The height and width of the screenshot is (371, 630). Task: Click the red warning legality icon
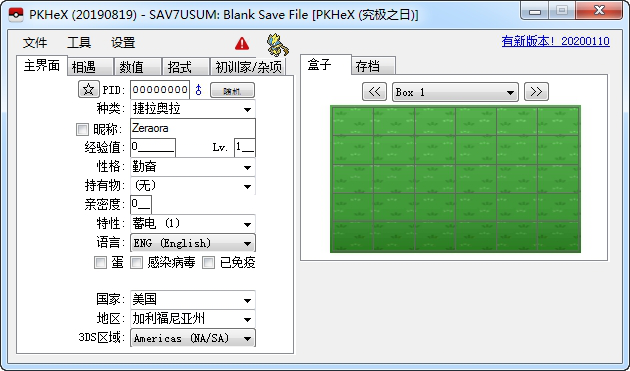tap(242, 43)
